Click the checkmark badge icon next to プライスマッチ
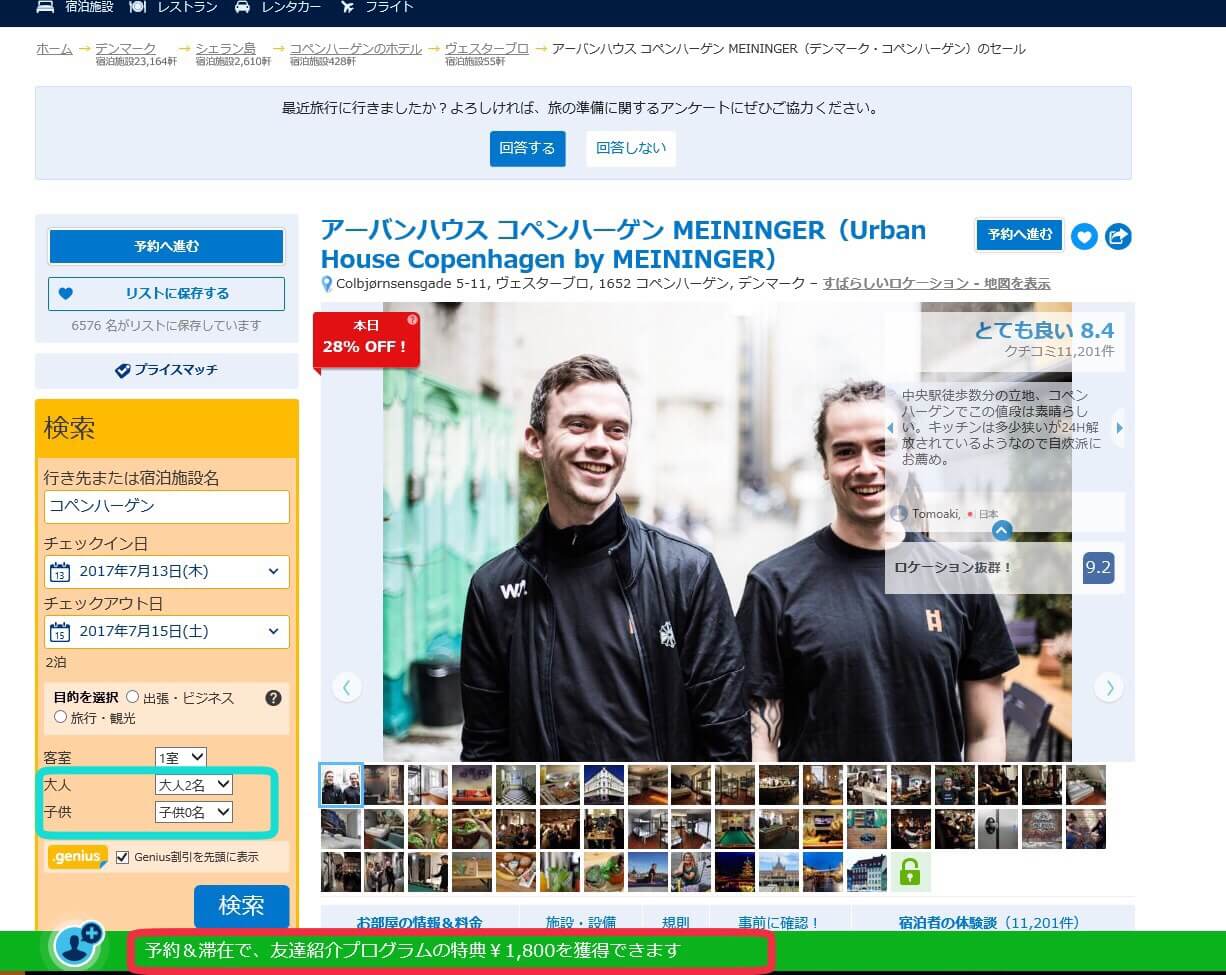The width and height of the screenshot is (1226, 975). coord(123,370)
